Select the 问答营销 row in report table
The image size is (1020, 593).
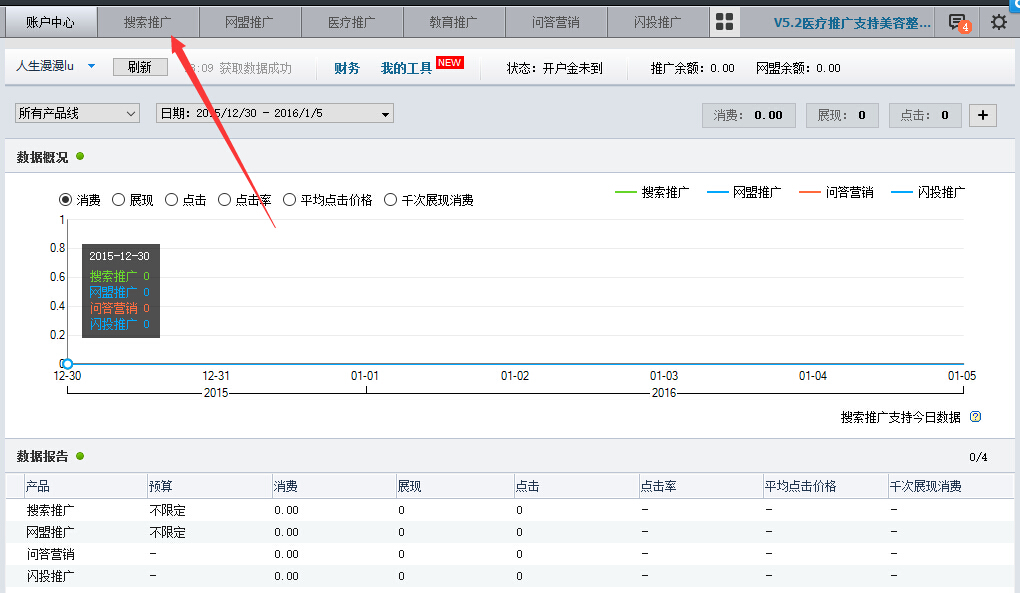(x=510, y=554)
